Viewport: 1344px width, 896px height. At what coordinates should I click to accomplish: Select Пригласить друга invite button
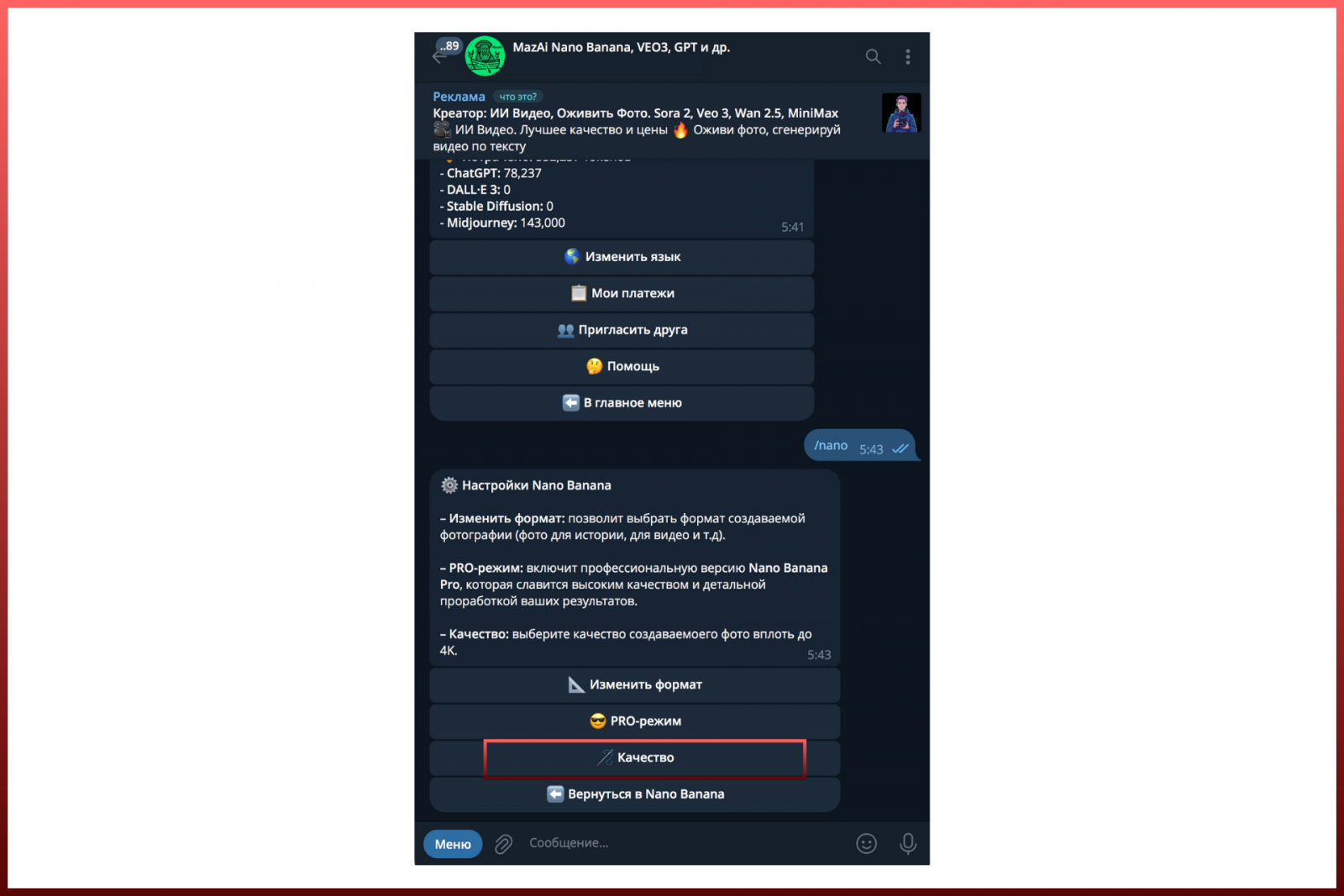coord(622,330)
